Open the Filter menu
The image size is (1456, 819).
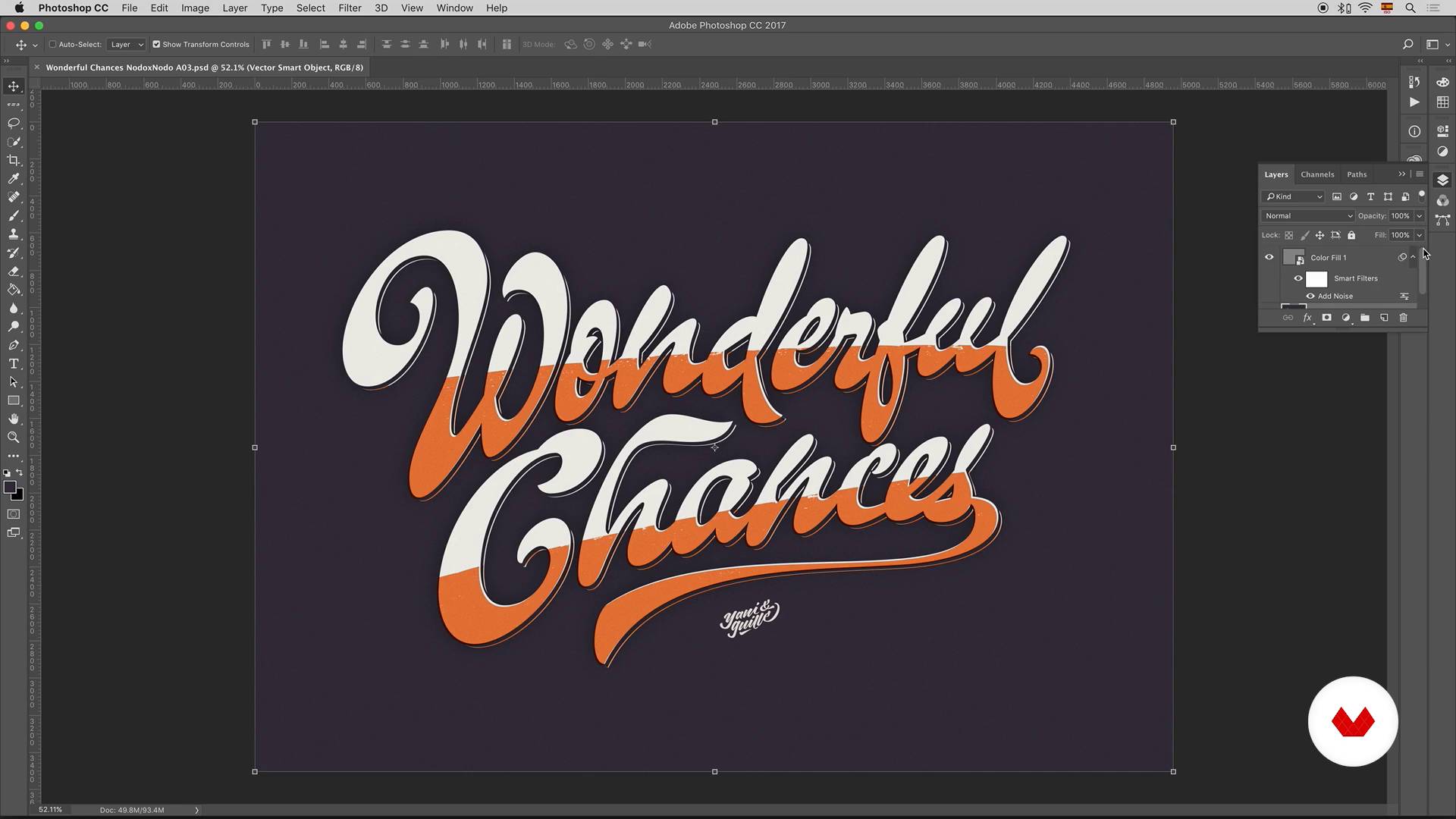click(x=350, y=8)
